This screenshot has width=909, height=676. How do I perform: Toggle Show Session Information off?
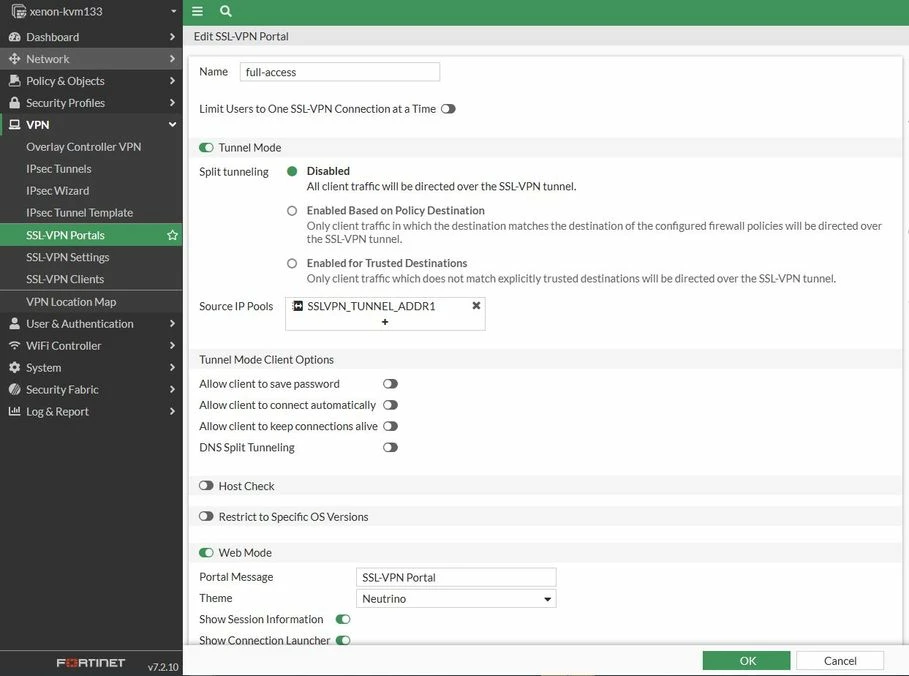coord(343,619)
